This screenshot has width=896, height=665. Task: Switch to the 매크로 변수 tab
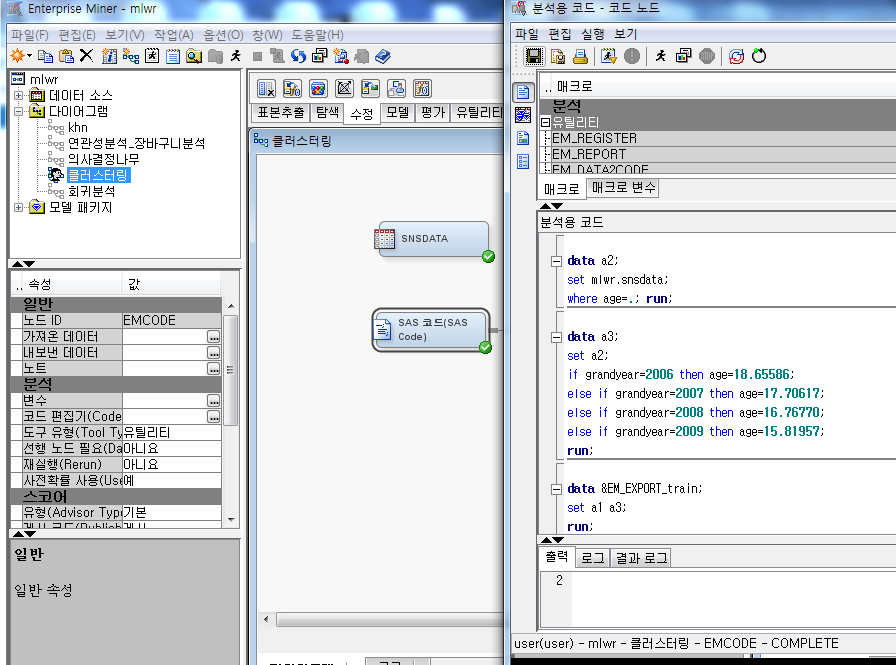click(x=622, y=188)
